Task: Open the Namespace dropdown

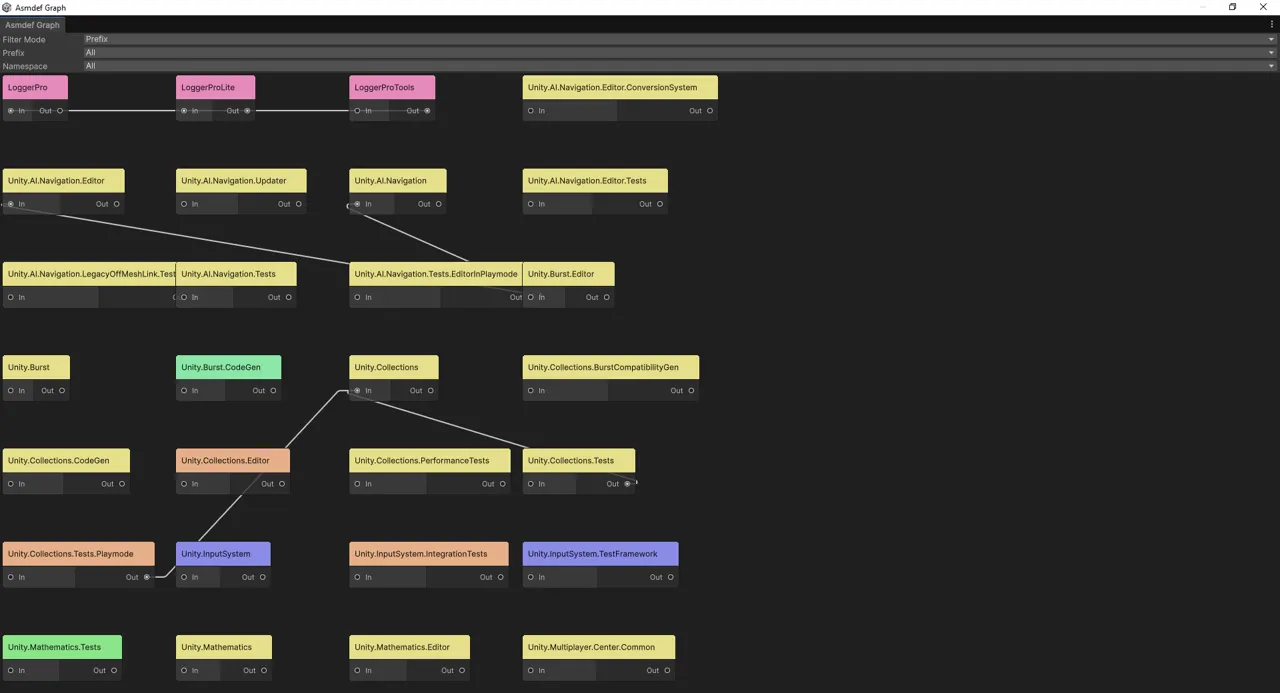Action: click(x=680, y=66)
